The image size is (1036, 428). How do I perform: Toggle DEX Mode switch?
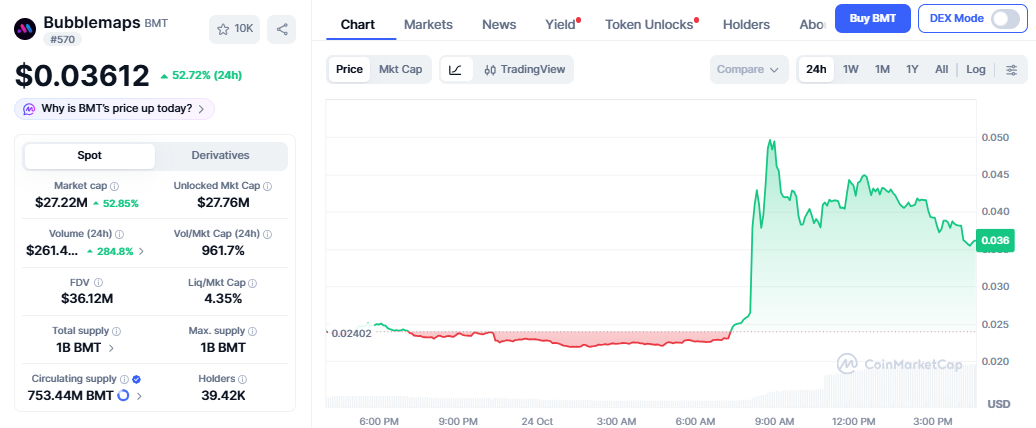[1005, 18]
